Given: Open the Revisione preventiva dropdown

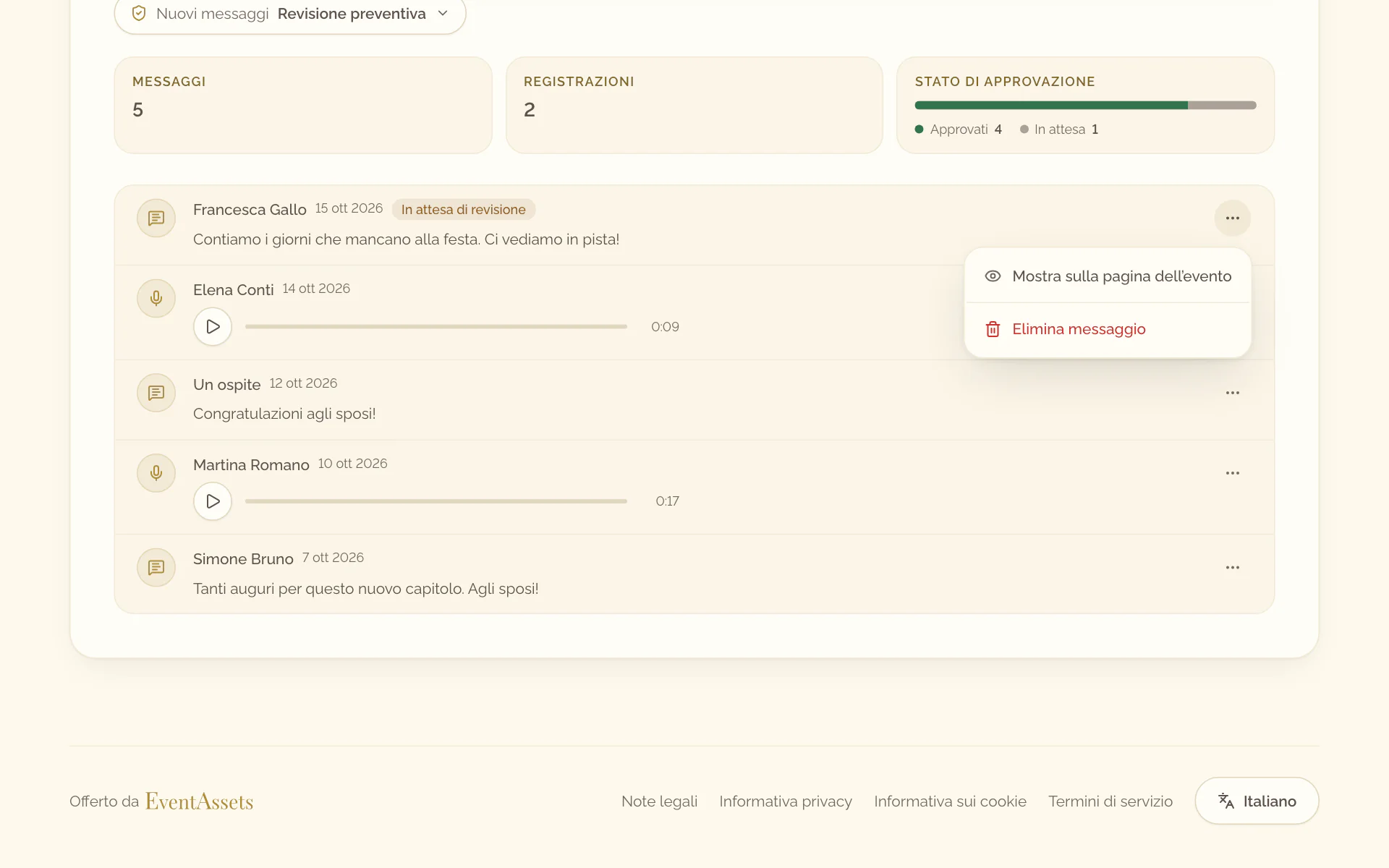Looking at the screenshot, I should click(x=290, y=14).
